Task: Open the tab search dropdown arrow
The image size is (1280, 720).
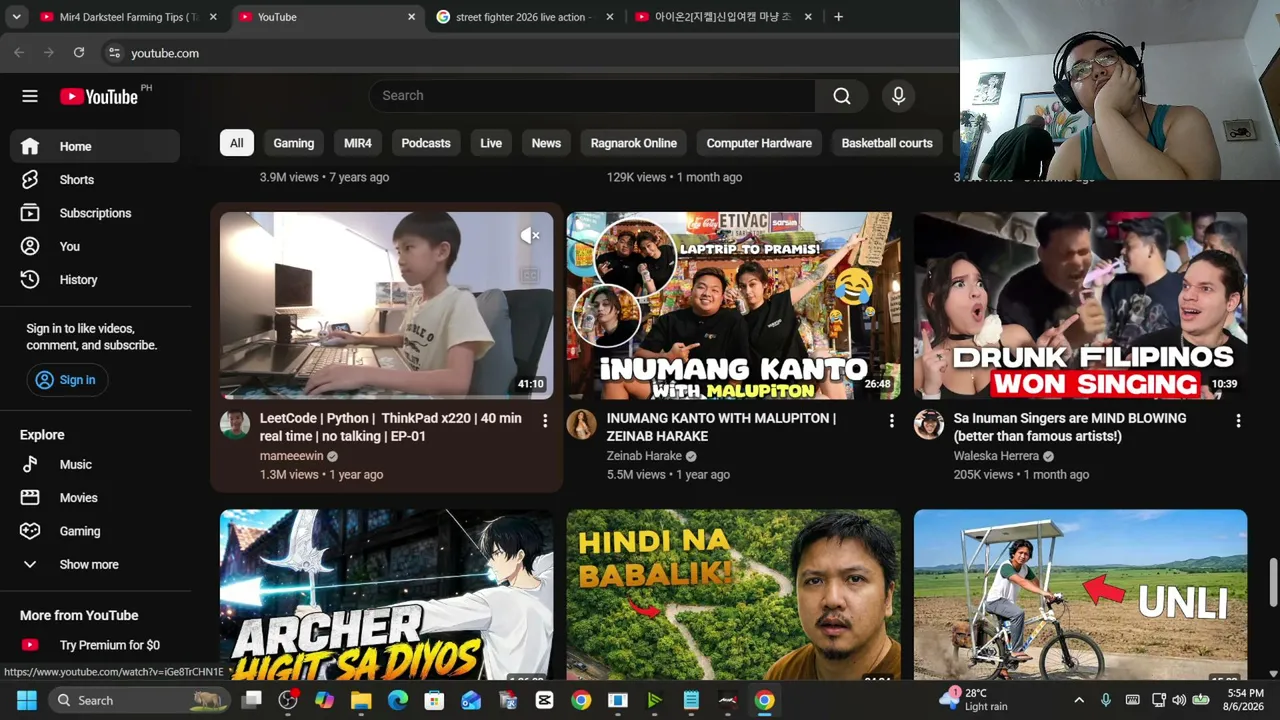Action: tap(16, 17)
